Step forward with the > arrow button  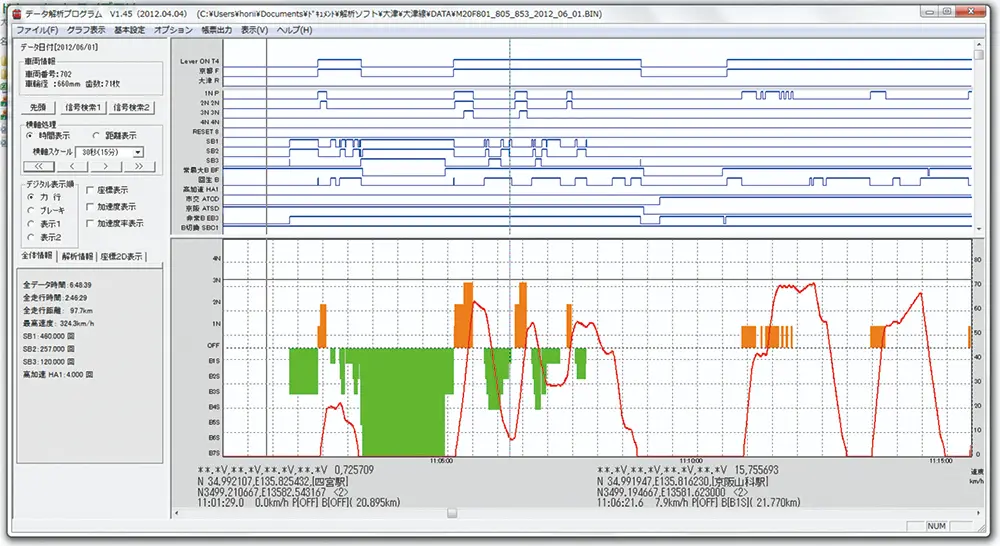coord(106,166)
